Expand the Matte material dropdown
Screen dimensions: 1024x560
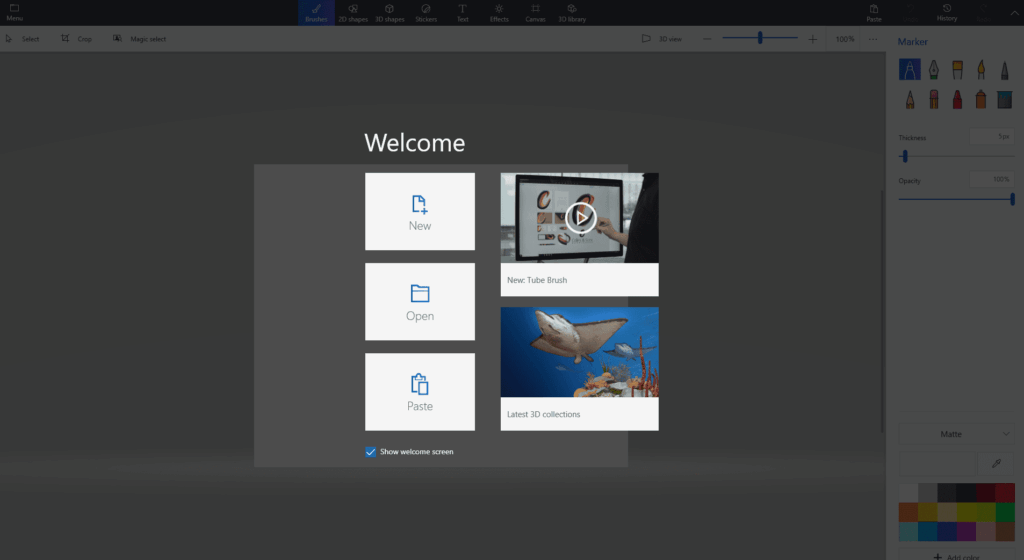pos(957,434)
